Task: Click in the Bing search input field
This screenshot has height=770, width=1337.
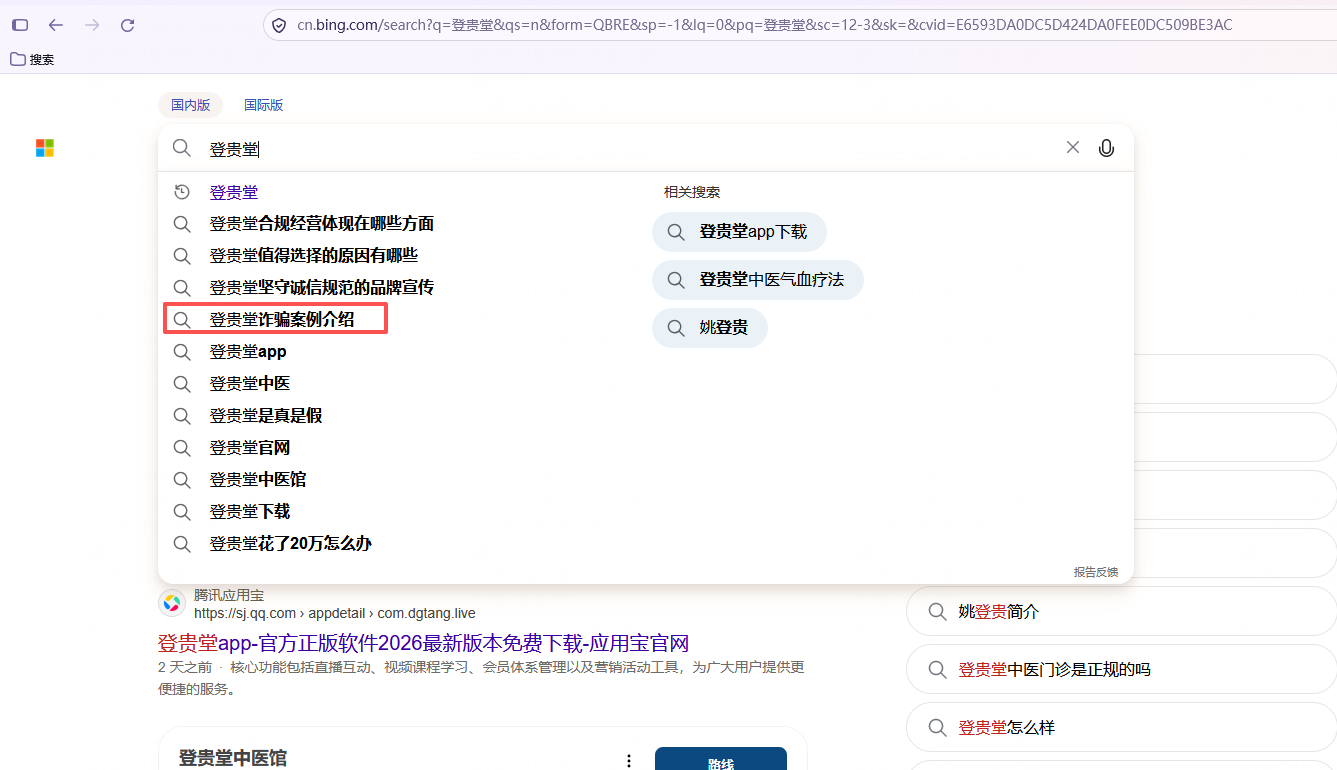Action: click(630, 149)
